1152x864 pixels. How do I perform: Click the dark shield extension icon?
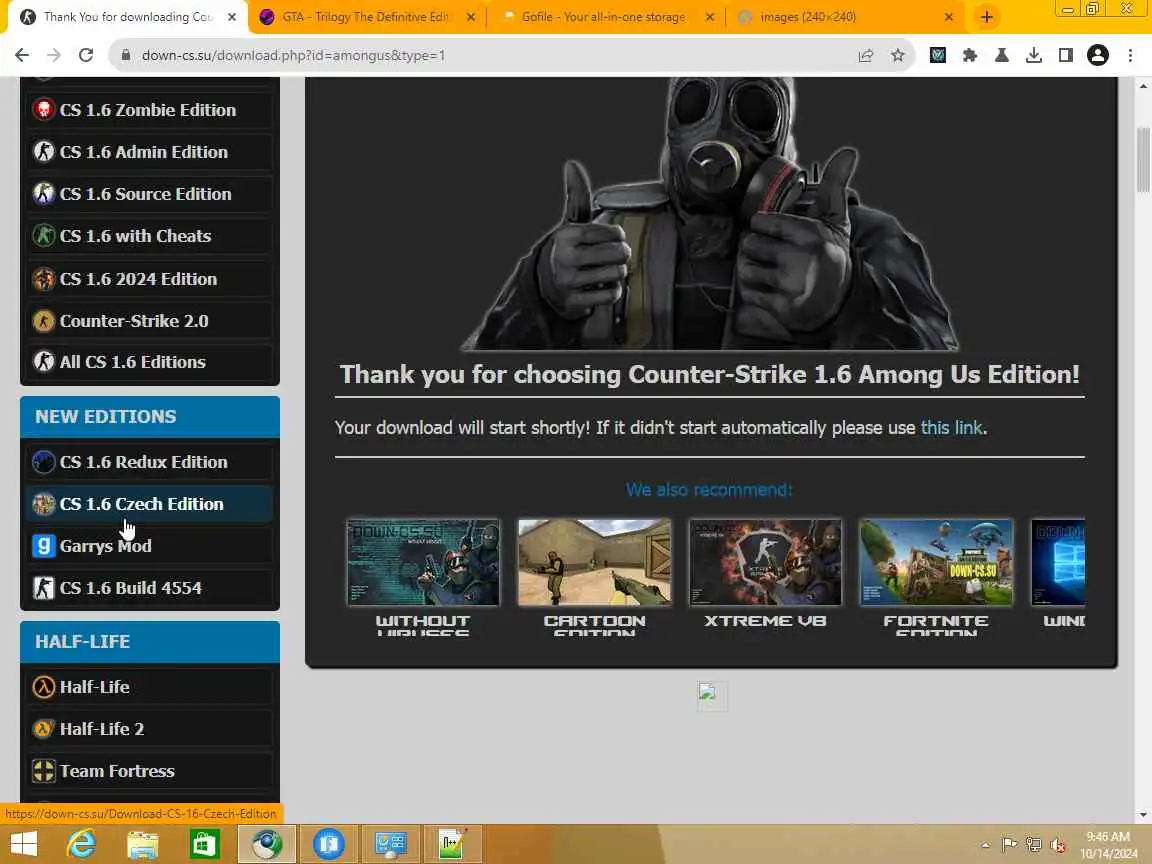(x=937, y=55)
